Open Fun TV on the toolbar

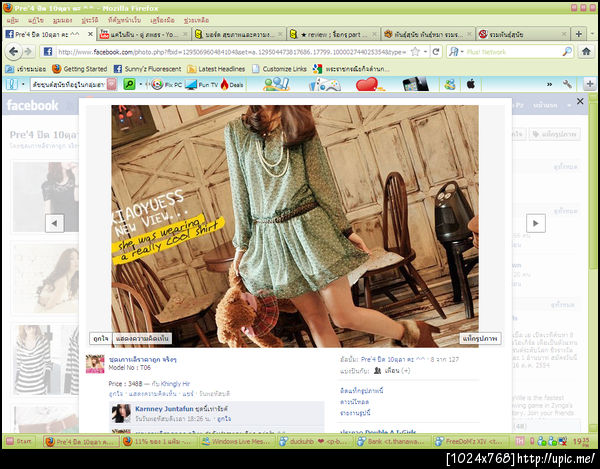click(x=201, y=85)
